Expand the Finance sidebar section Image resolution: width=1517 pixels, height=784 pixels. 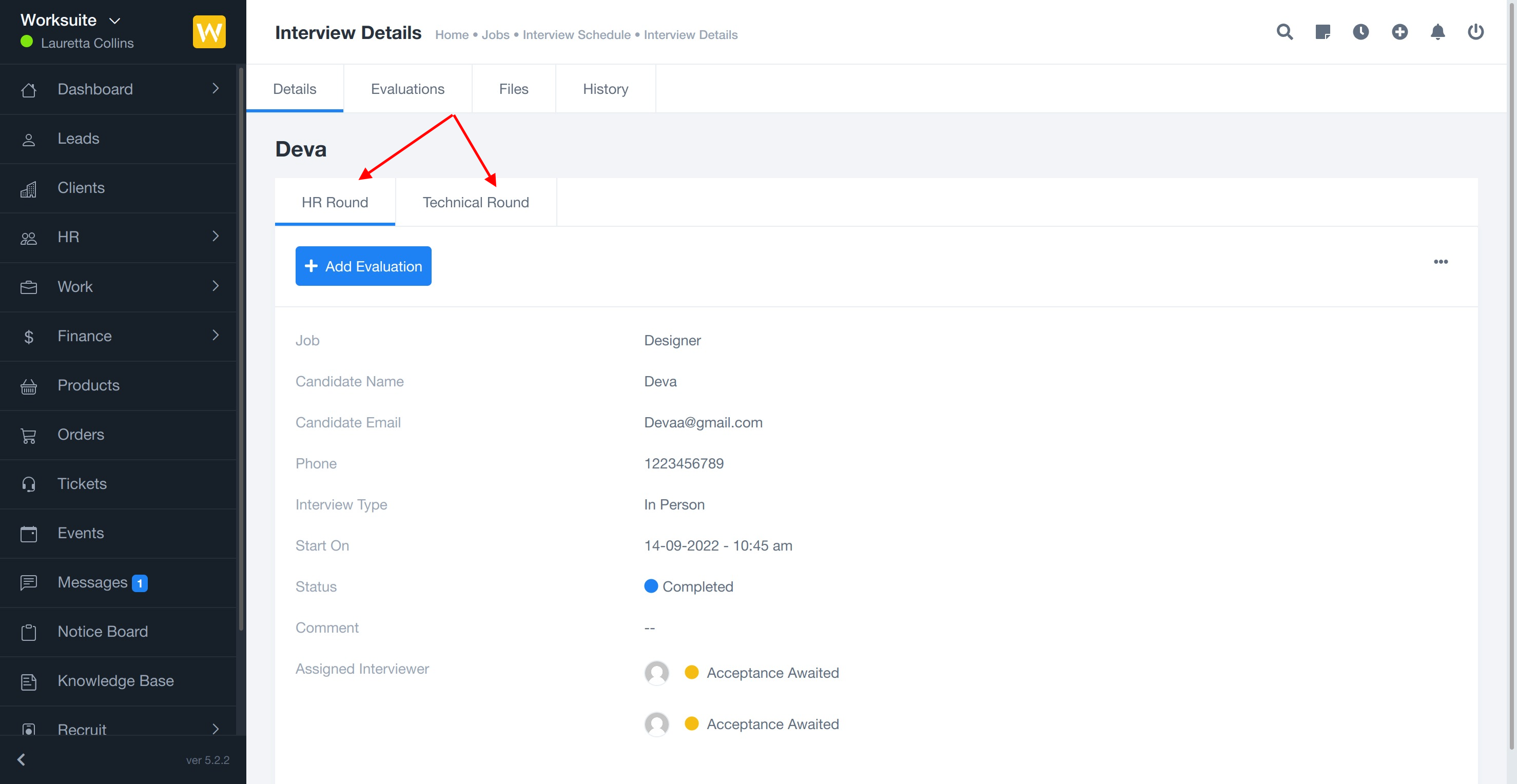click(216, 336)
